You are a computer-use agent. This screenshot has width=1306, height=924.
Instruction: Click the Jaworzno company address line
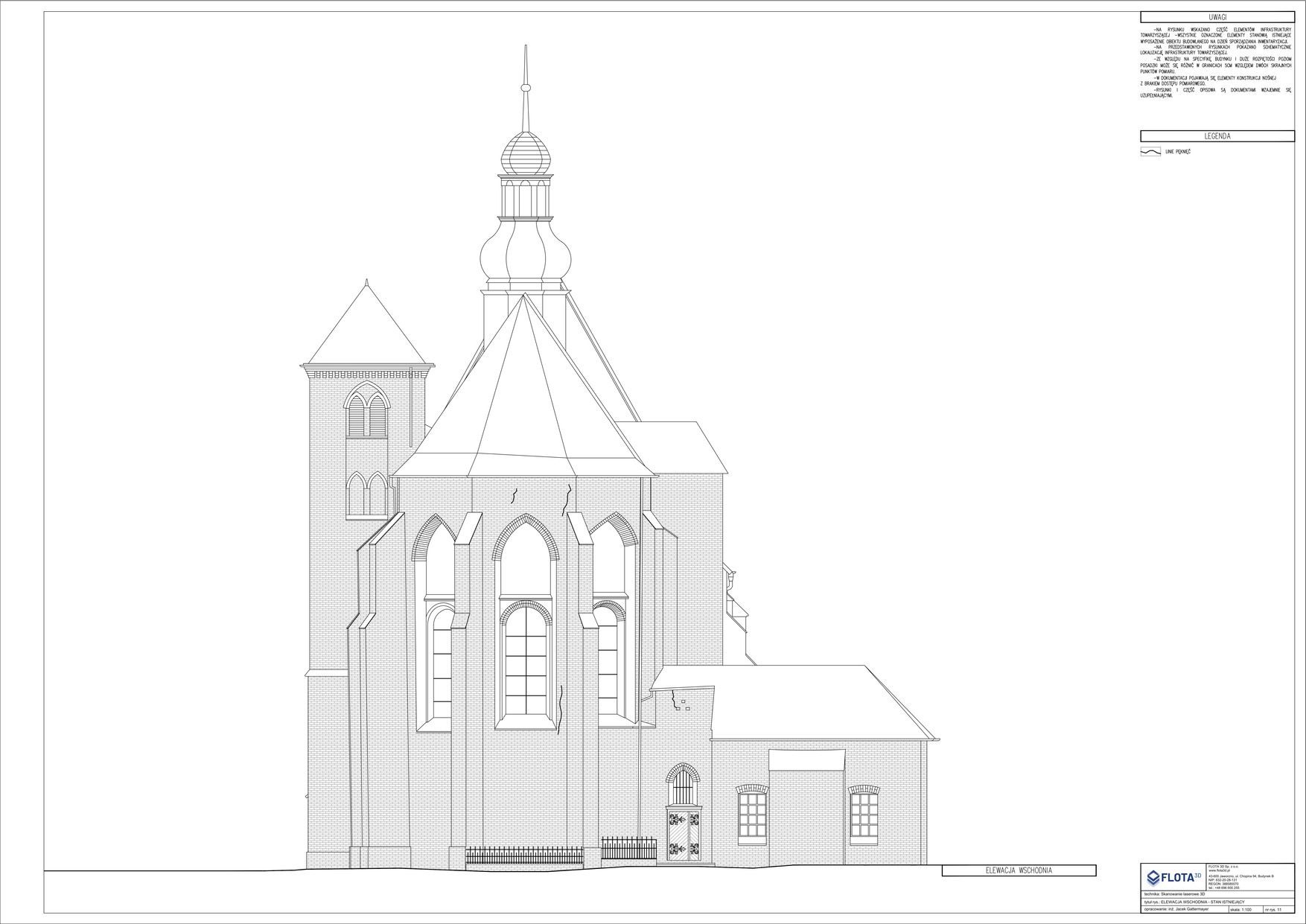click(1240, 875)
